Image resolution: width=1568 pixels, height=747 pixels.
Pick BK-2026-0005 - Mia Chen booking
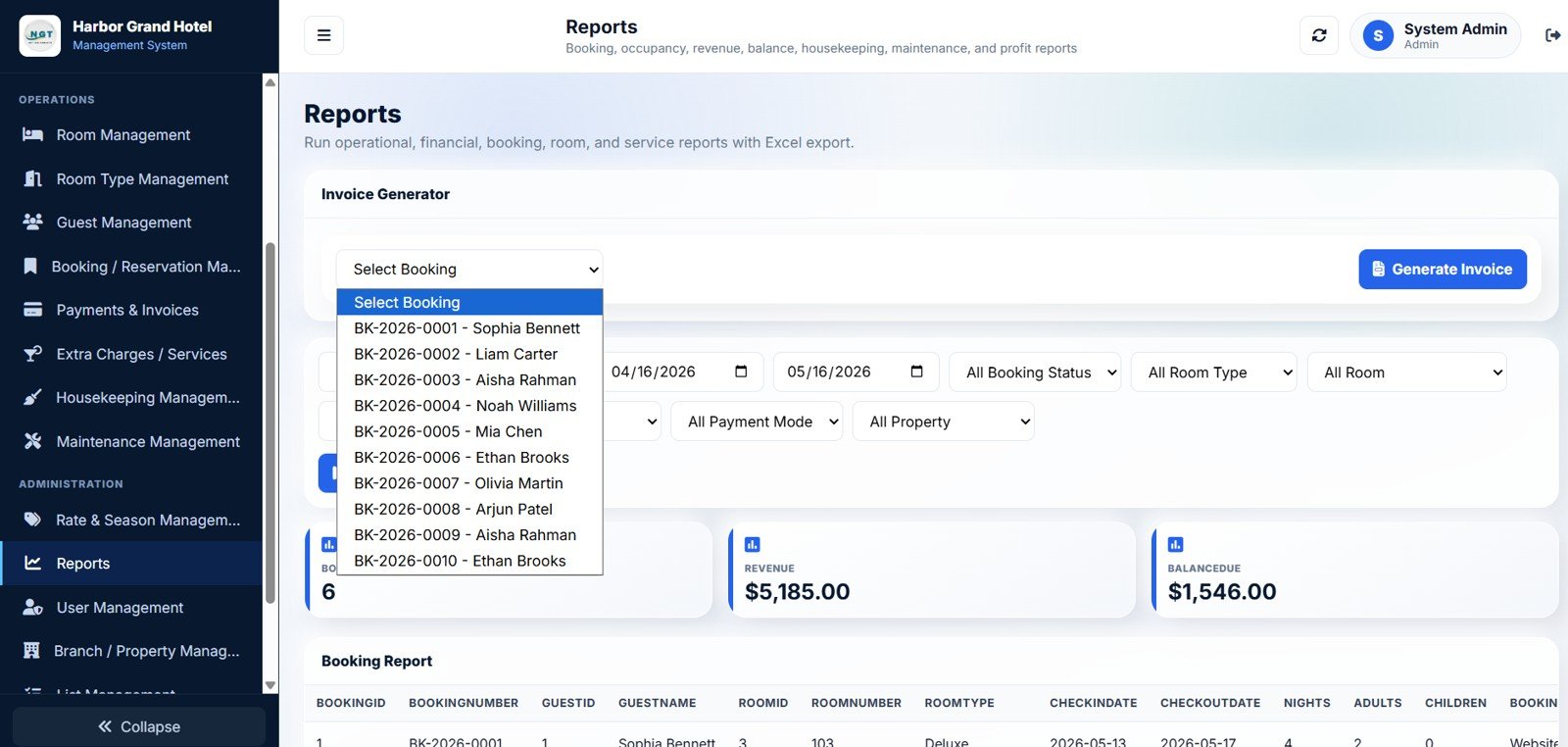pos(469,431)
